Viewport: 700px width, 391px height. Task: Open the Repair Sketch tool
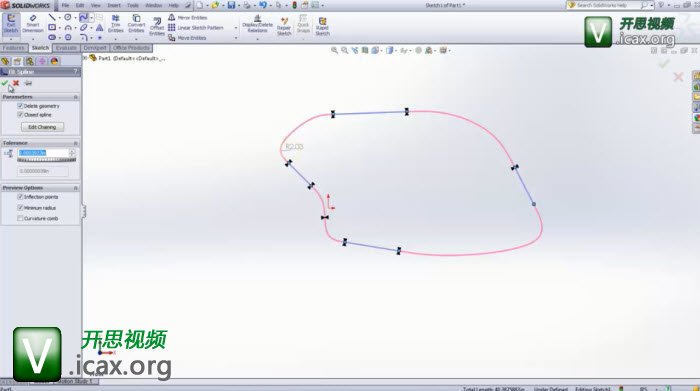(284, 26)
